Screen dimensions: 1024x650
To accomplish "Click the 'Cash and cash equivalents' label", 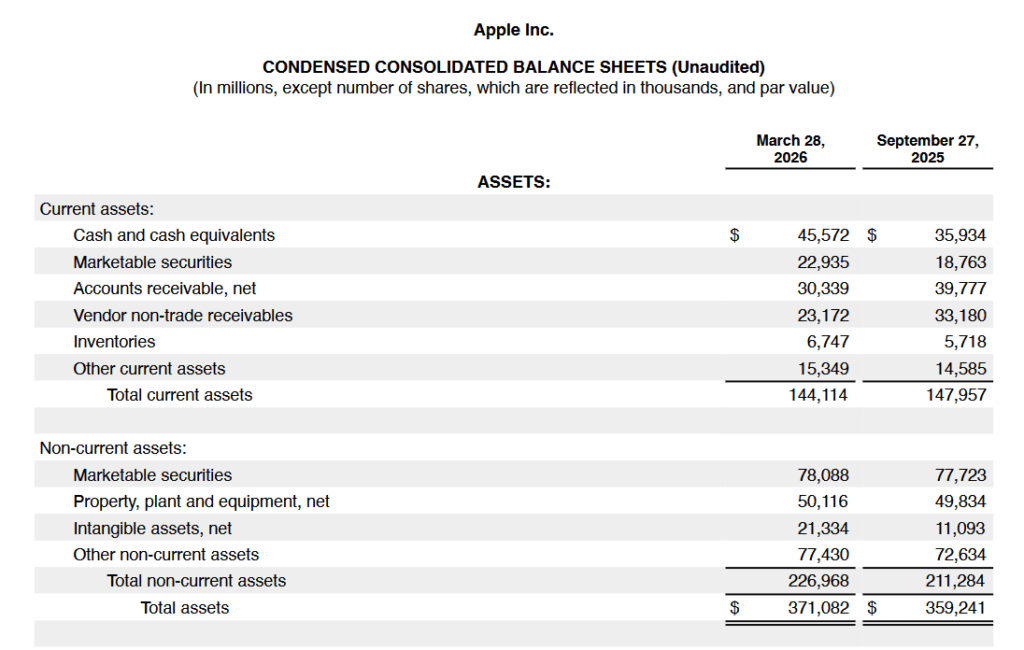I will 174,235.
